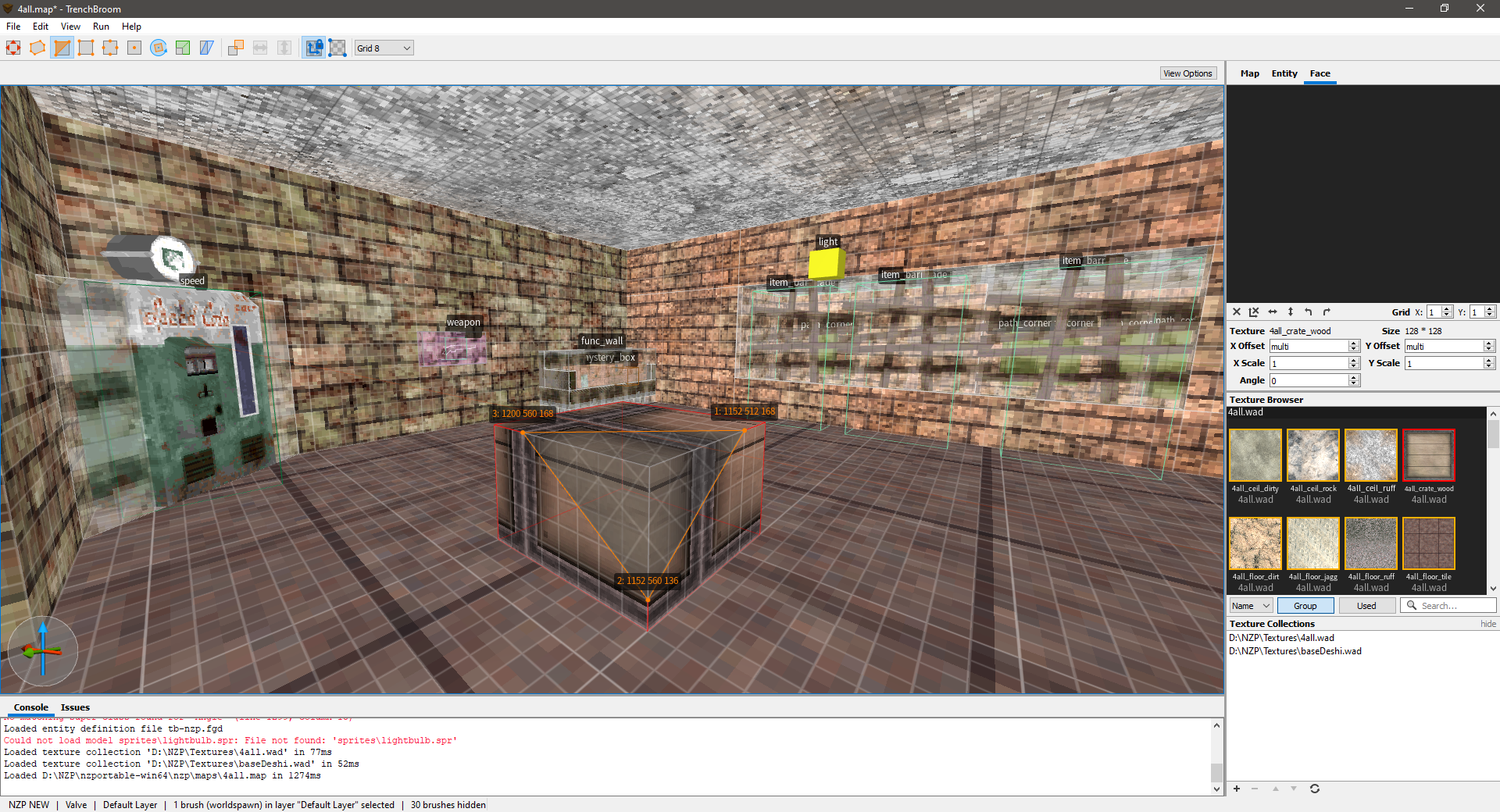Switch to the Entity tab
Screen dimensions: 1500x812
1284,73
